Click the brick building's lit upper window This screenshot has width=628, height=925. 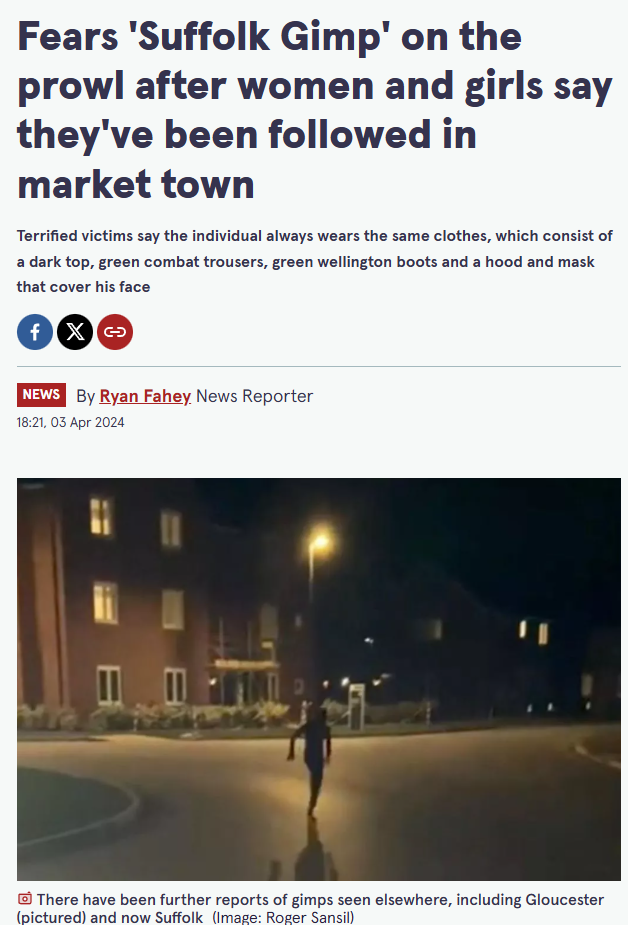tap(100, 516)
